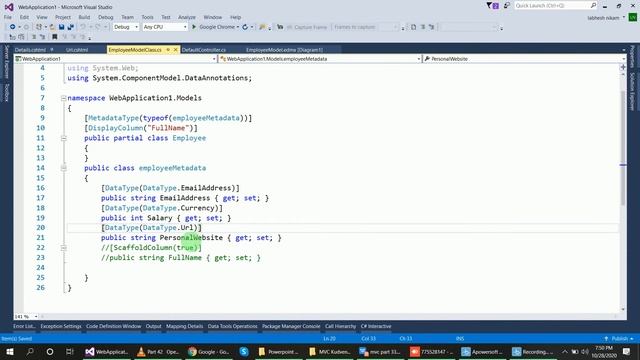The image size is (640, 360).
Task: Open the Edit menu
Action: (24, 17)
